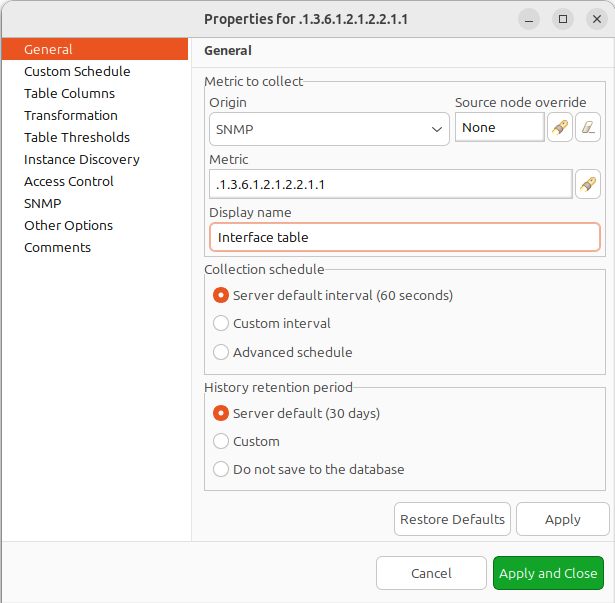This screenshot has height=603, width=615.
Task: Enable Custom history retention period
Action: click(221, 441)
